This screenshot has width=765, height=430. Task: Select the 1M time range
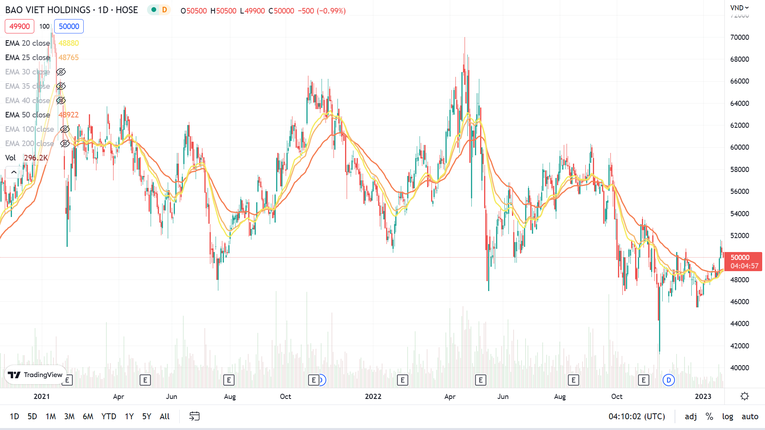51,416
